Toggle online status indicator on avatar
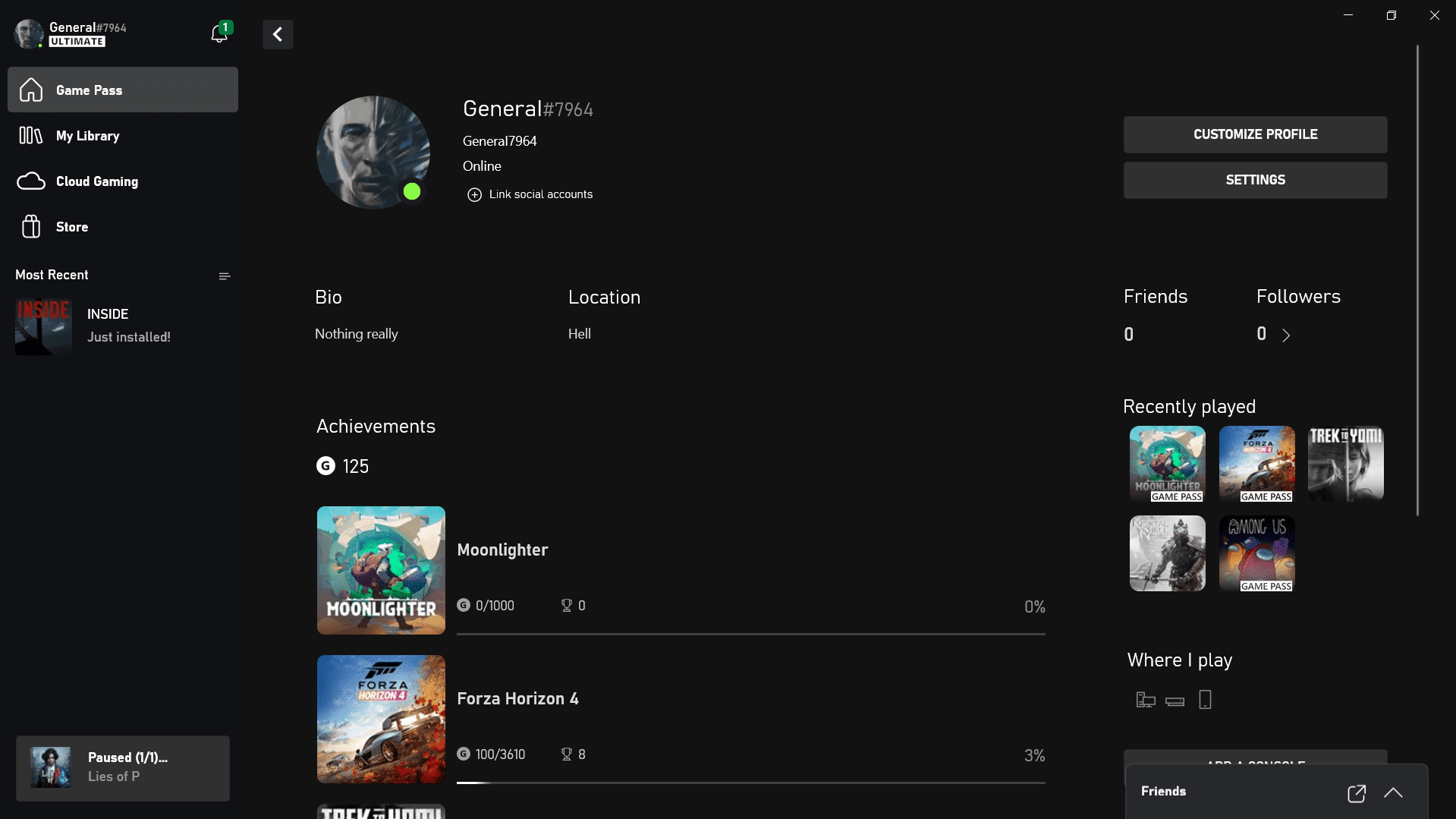The height and width of the screenshot is (819, 1456). (412, 192)
